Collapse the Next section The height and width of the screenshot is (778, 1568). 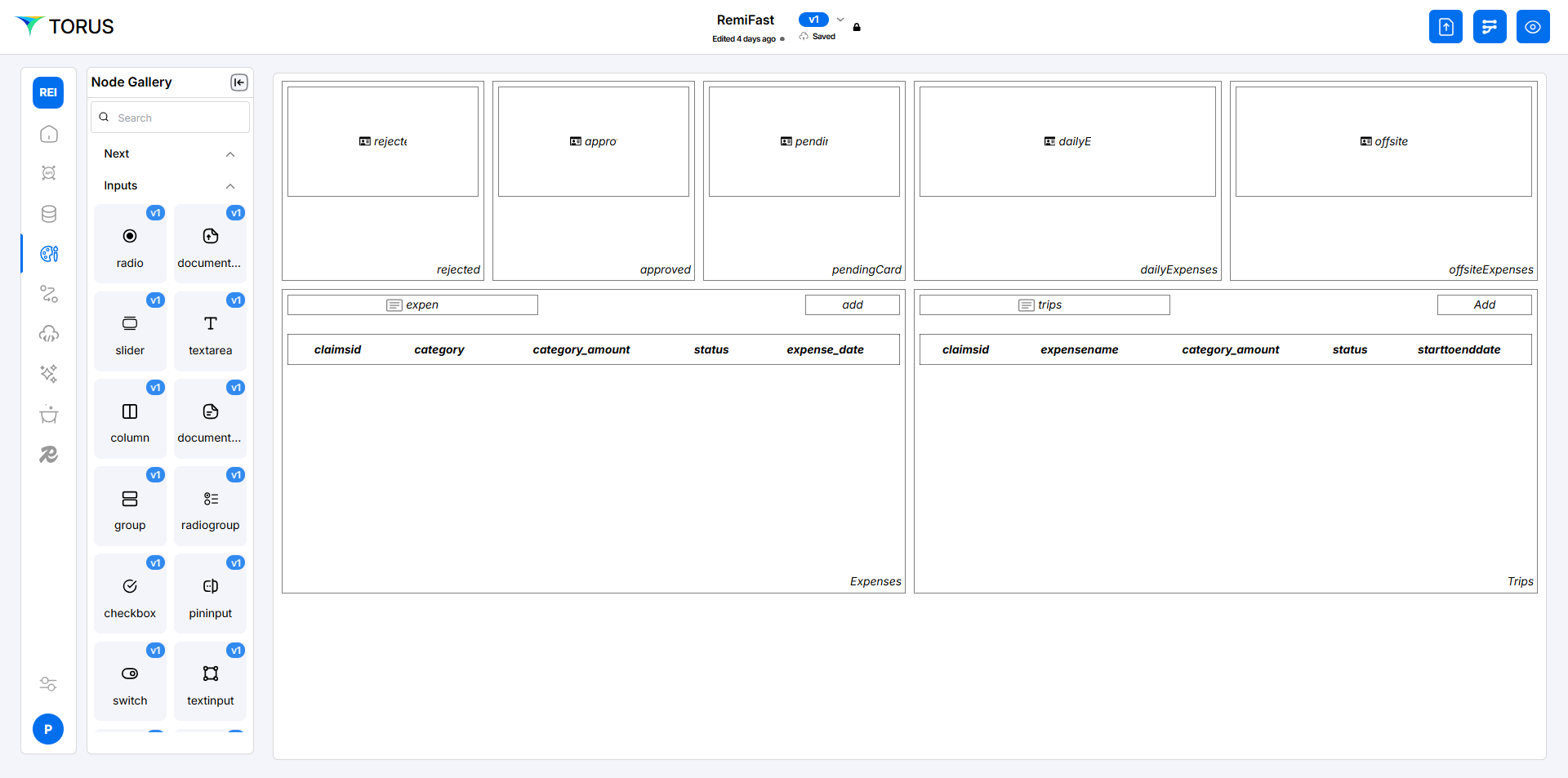(x=230, y=154)
